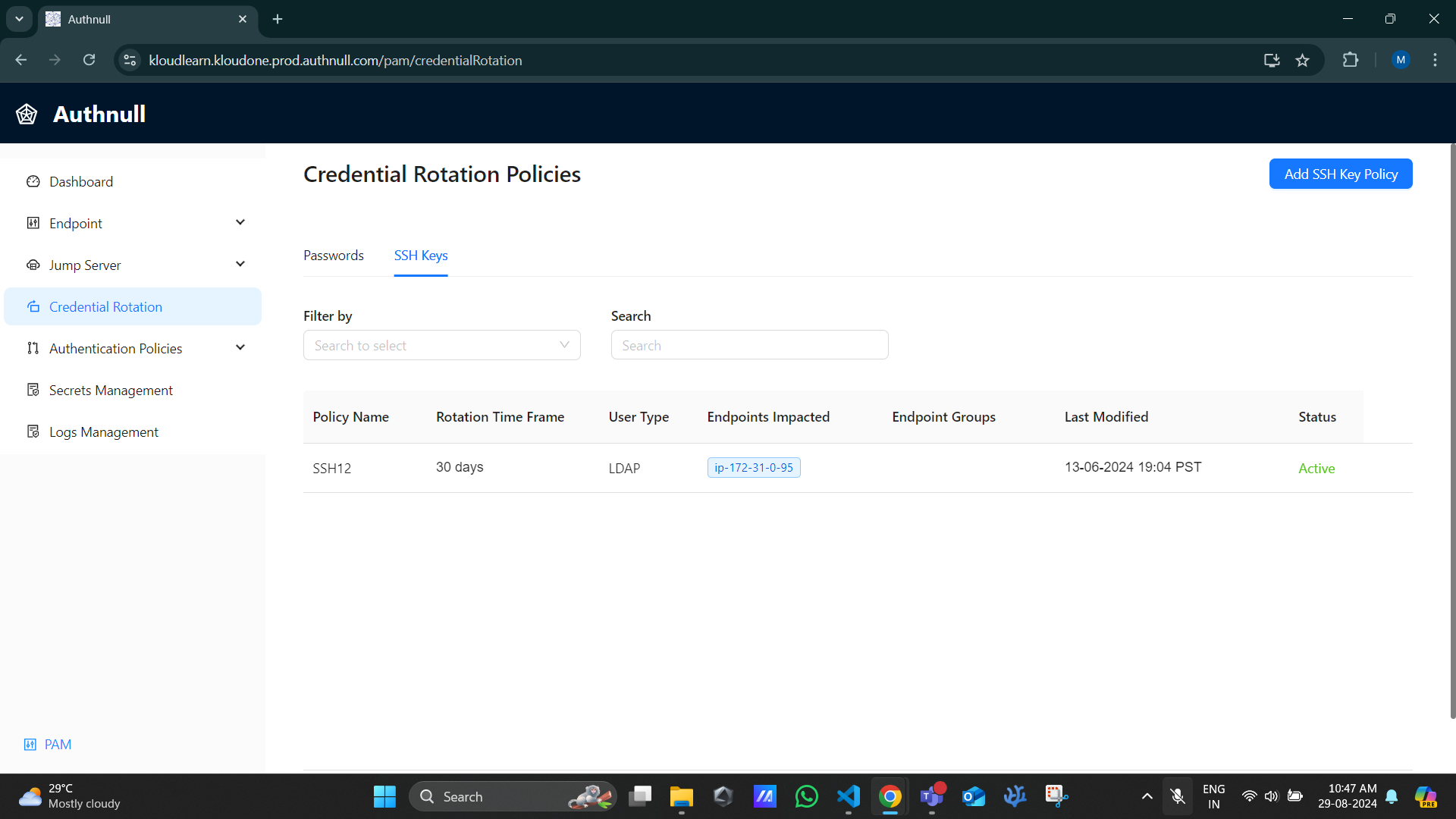This screenshot has height=819, width=1456.
Task: Launch Outlook from the taskbar
Action: (973, 796)
